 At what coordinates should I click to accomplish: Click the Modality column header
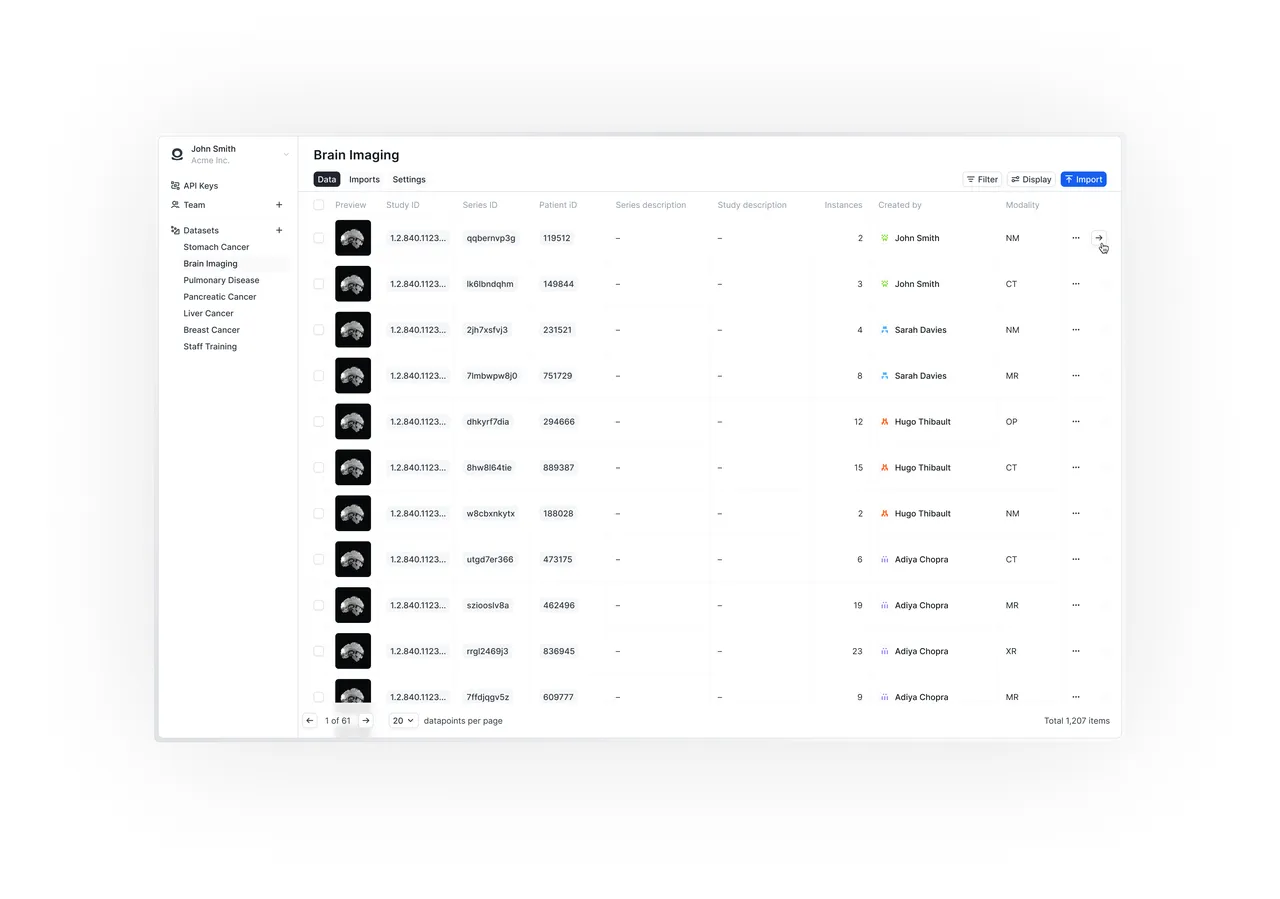pyautogui.click(x=1022, y=205)
